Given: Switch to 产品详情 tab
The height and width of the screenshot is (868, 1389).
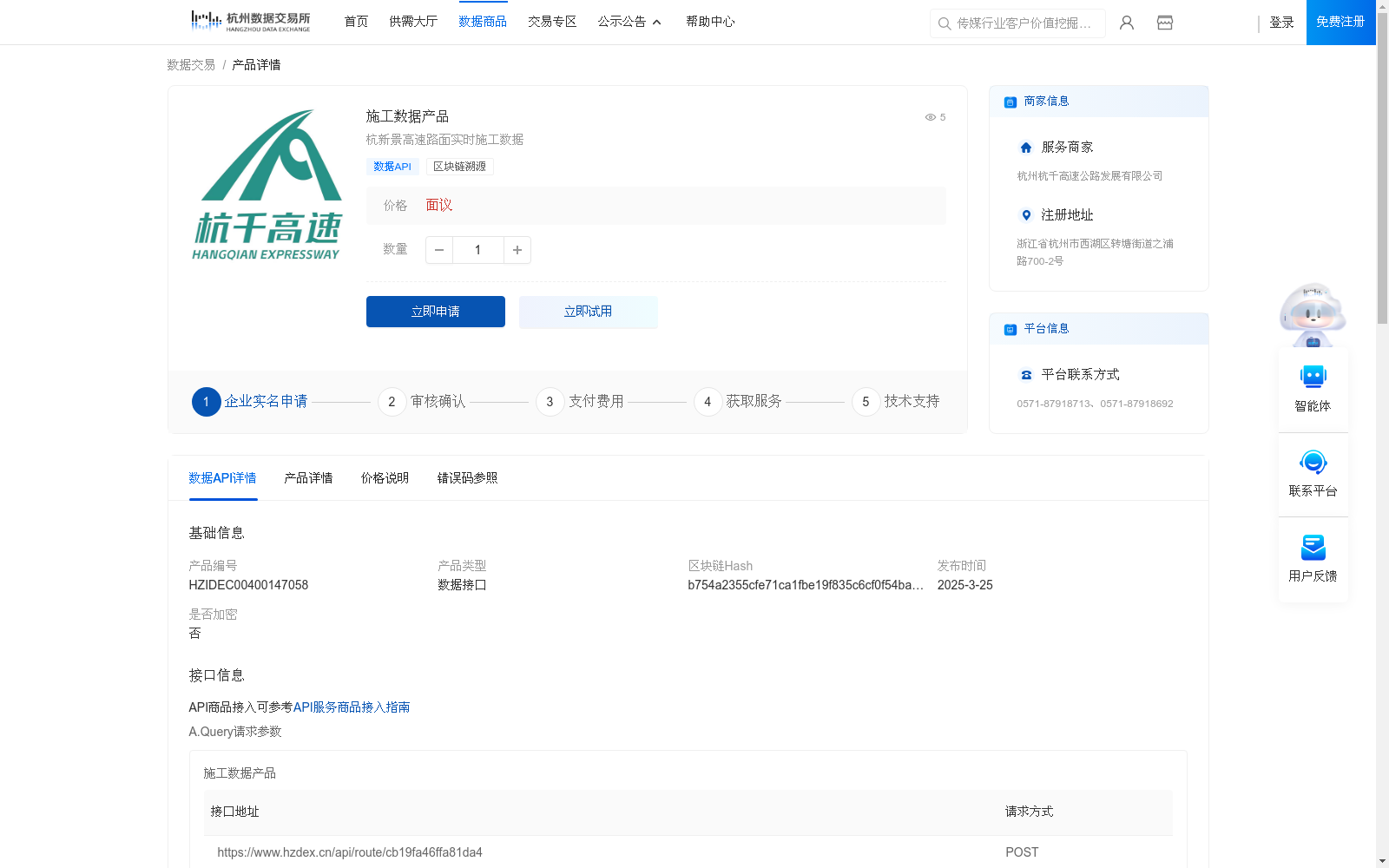Looking at the screenshot, I should coord(308,478).
